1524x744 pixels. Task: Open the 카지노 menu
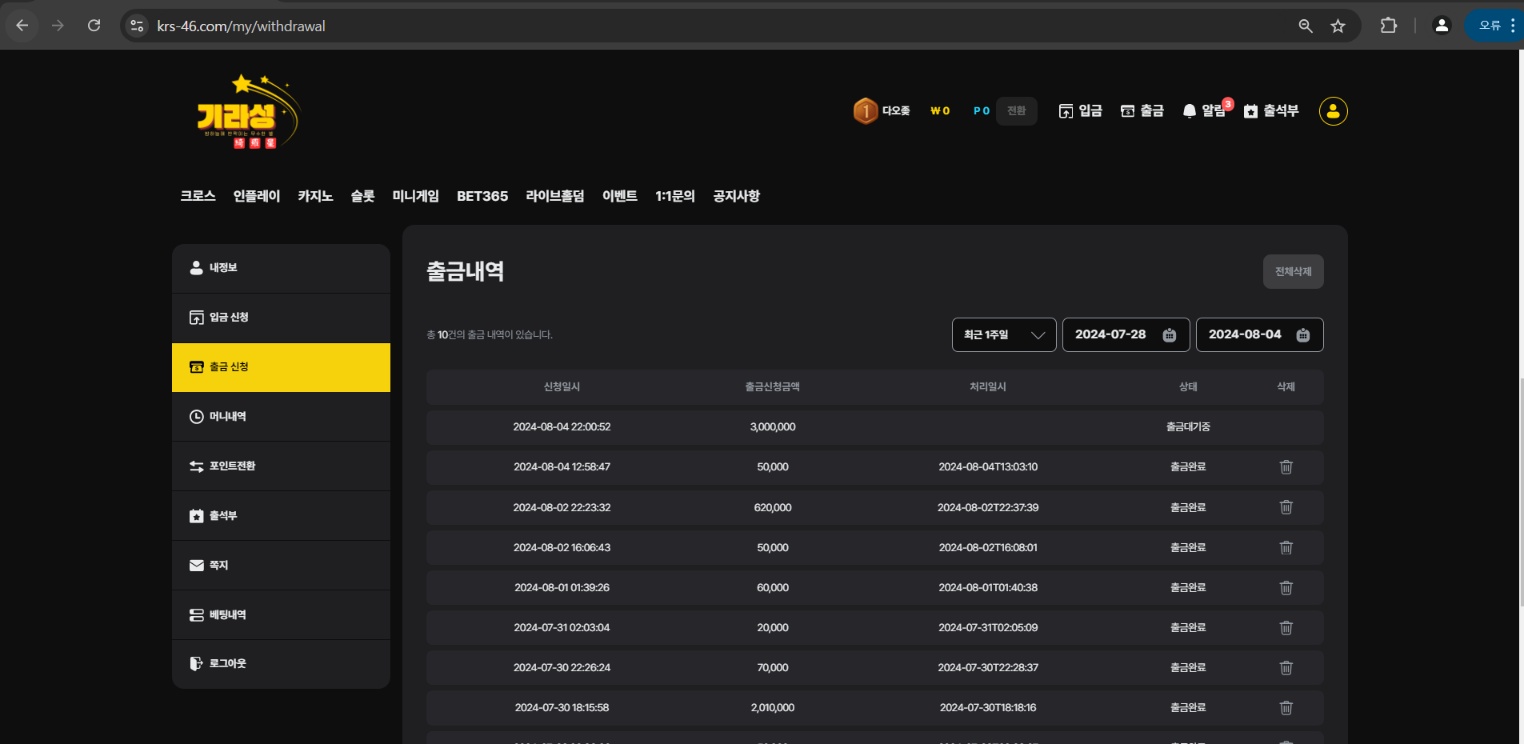click(315, 196)
